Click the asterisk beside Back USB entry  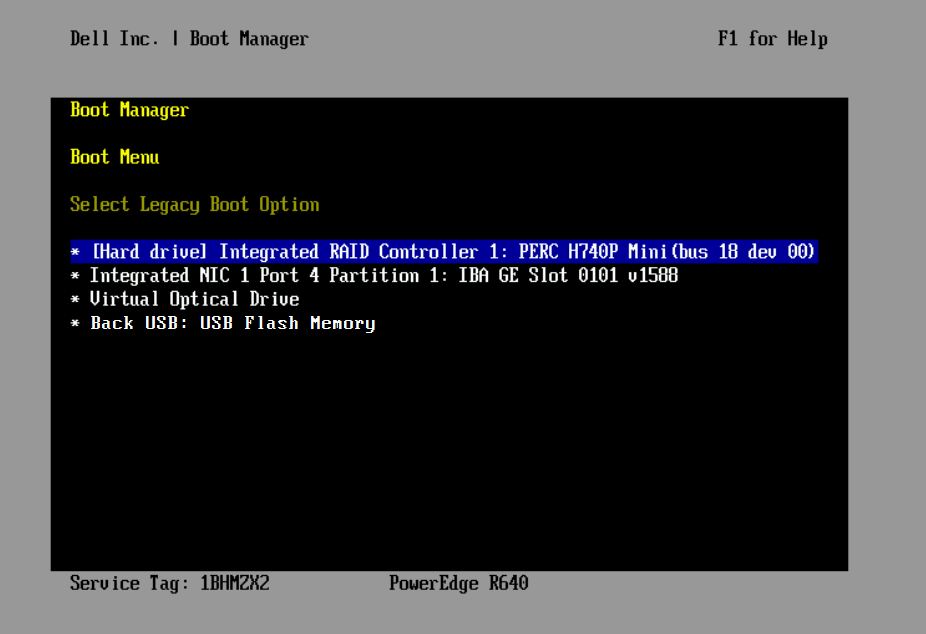tap(75, 325)
